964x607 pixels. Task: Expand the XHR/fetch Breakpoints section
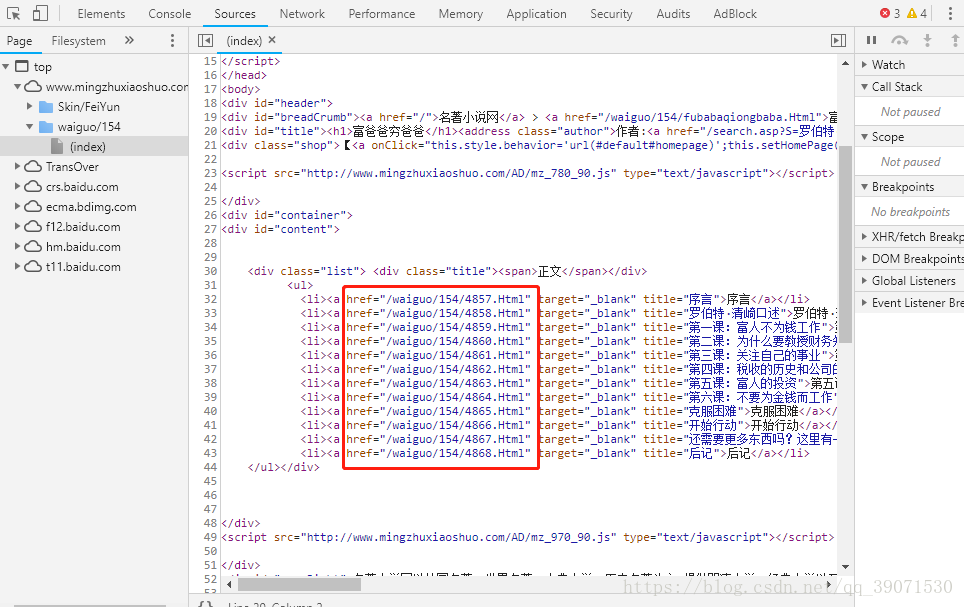[x=911, y=236]
